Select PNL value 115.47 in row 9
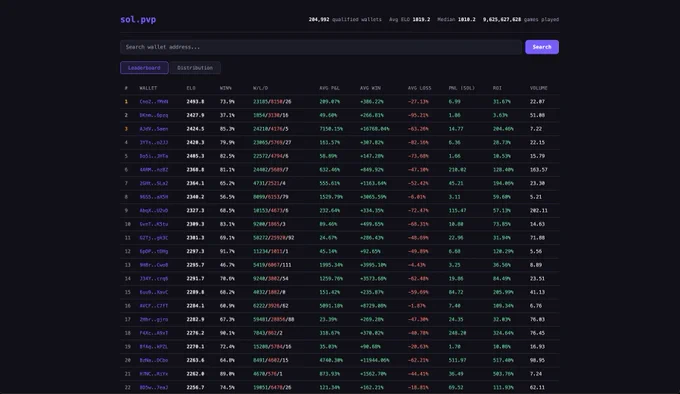 coord(457,211)
